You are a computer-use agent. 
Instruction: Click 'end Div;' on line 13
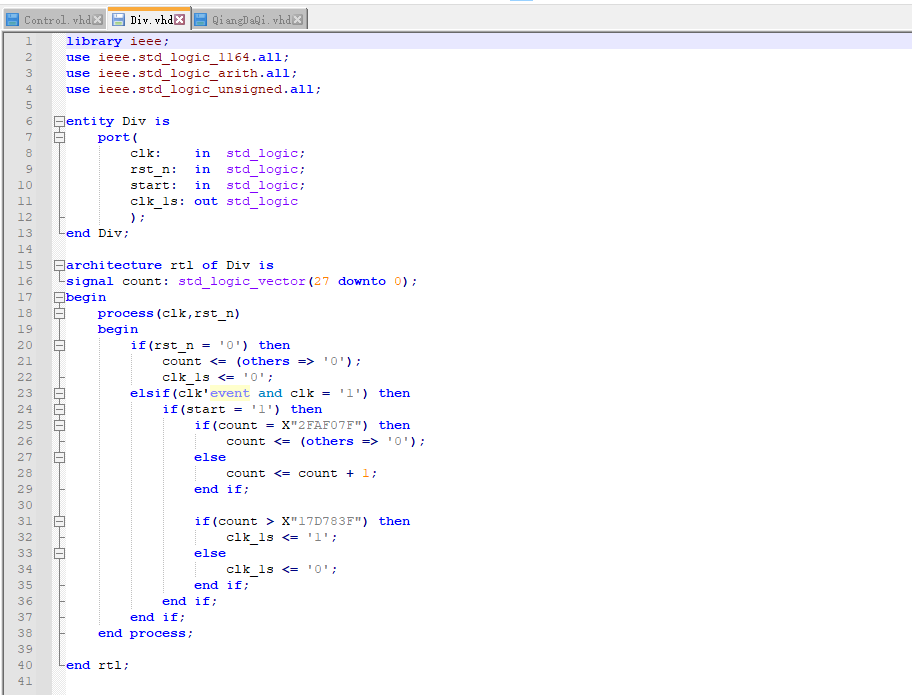tap(98, 233)
